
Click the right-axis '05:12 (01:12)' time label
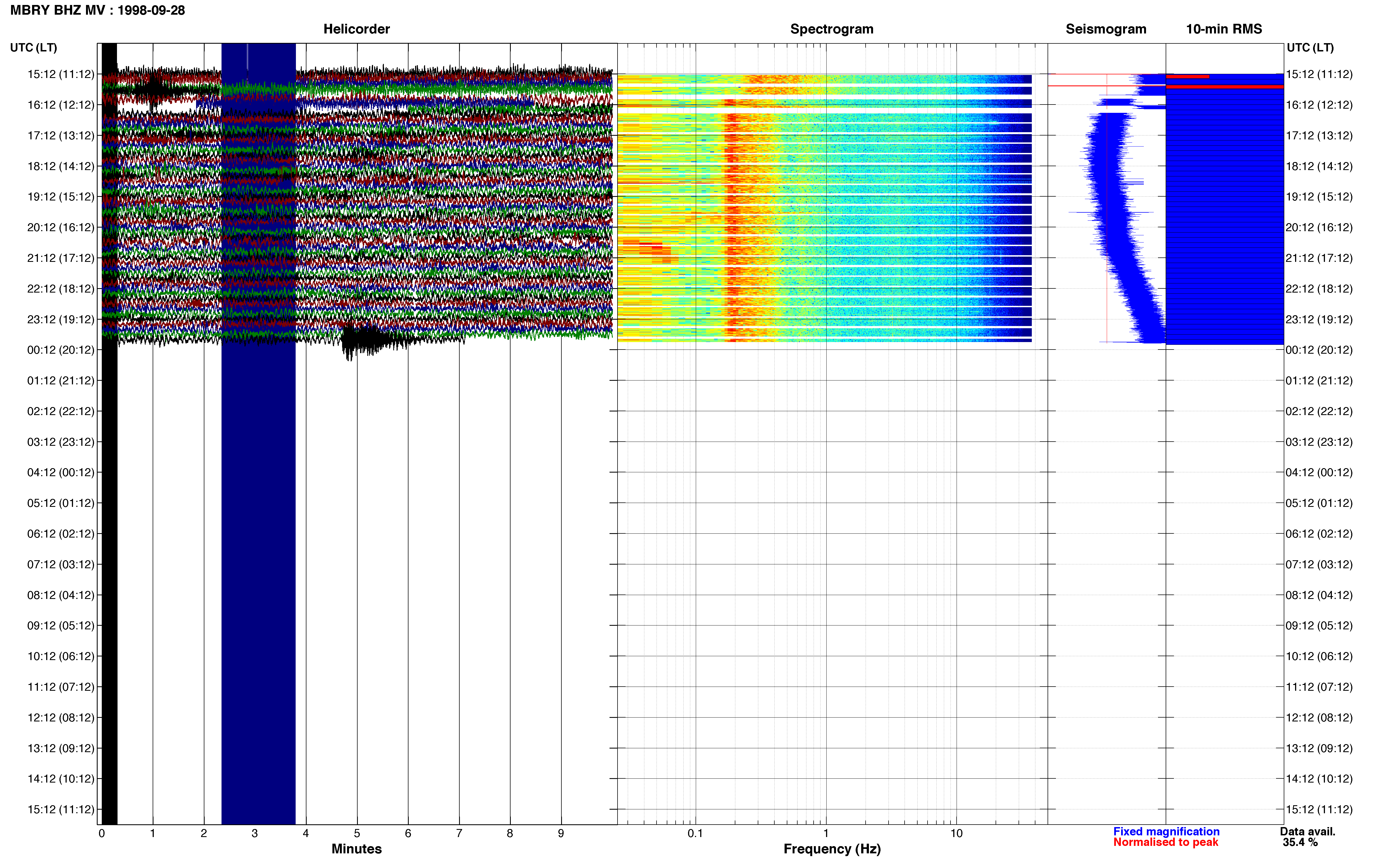coord(1319,503)
